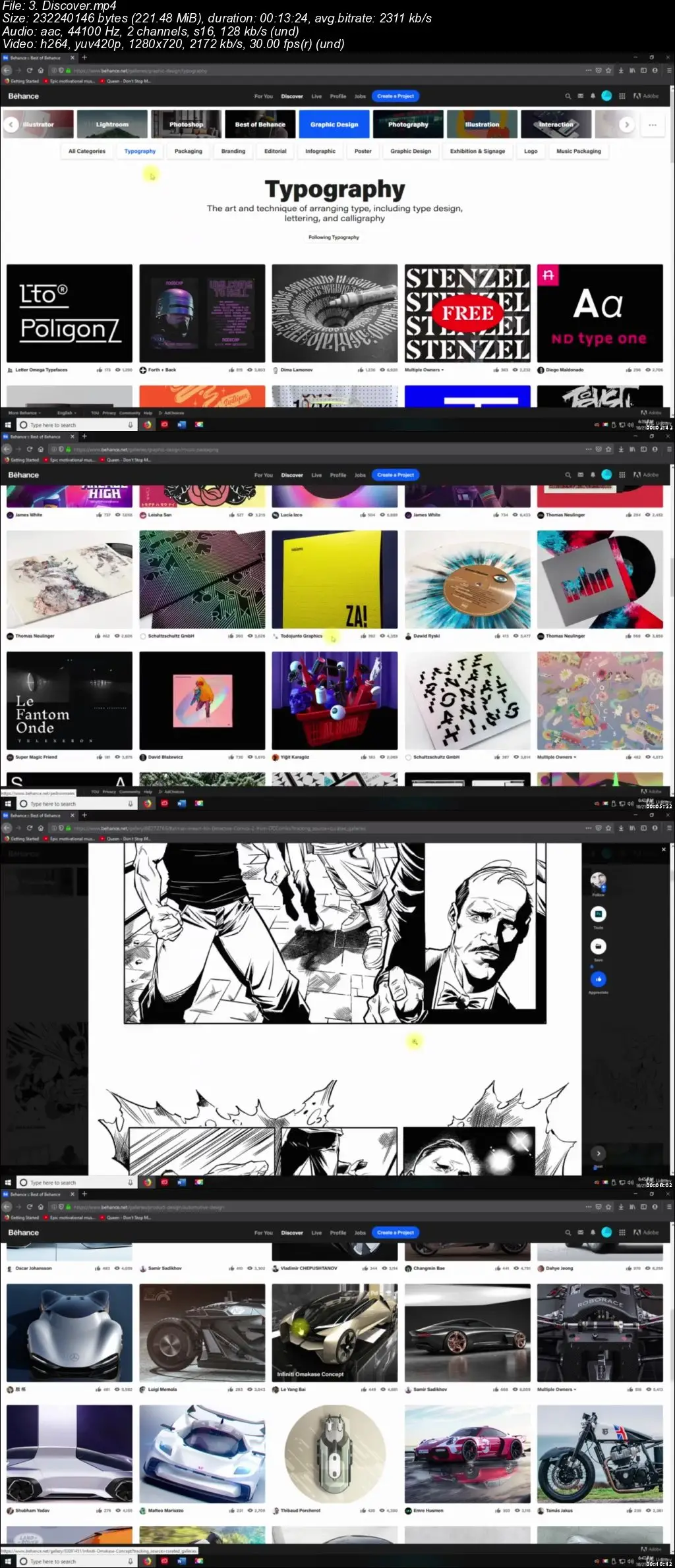Select the Infographic filter chip

320,151
